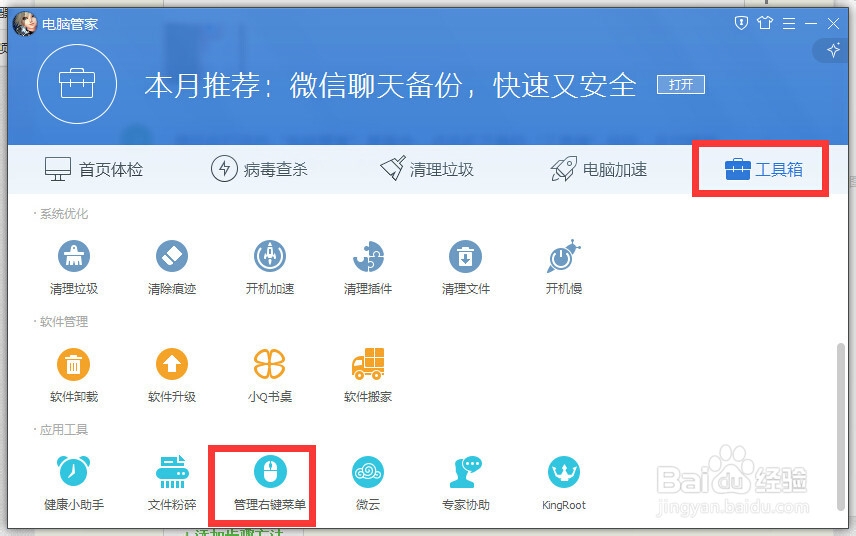Viewport: 856px width, 536px height.
Task: Switch to the 电脑加速 tab
Action: [x=599, y=169]
